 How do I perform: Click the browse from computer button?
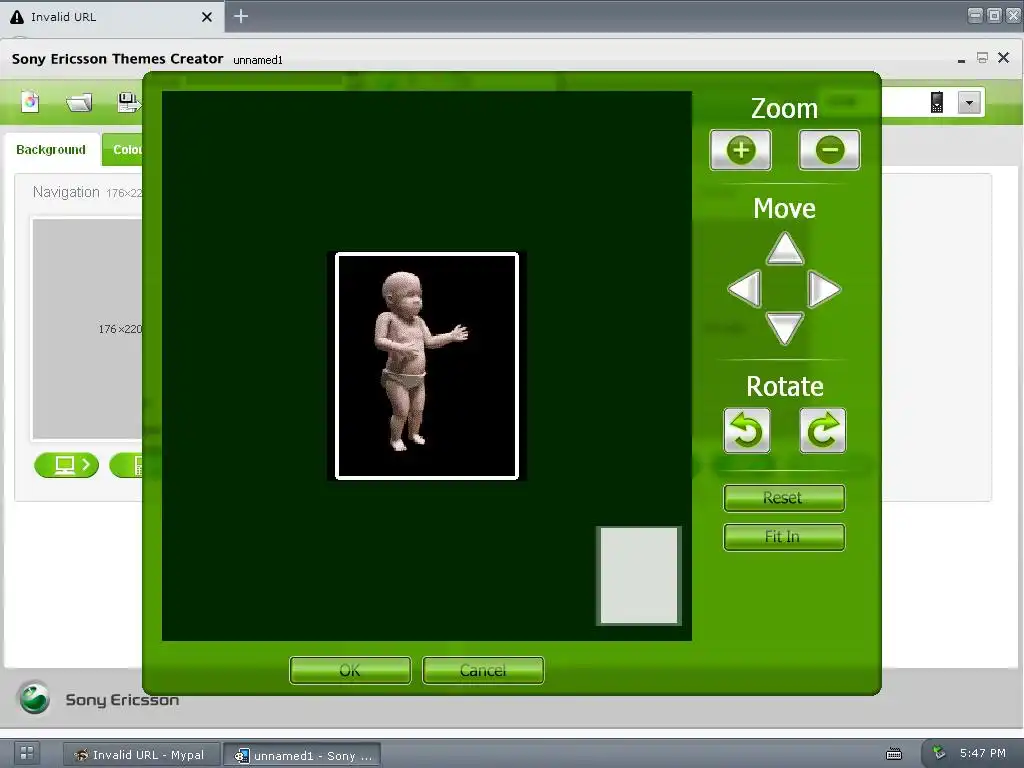pyautogui.click(x=67, y=465)
